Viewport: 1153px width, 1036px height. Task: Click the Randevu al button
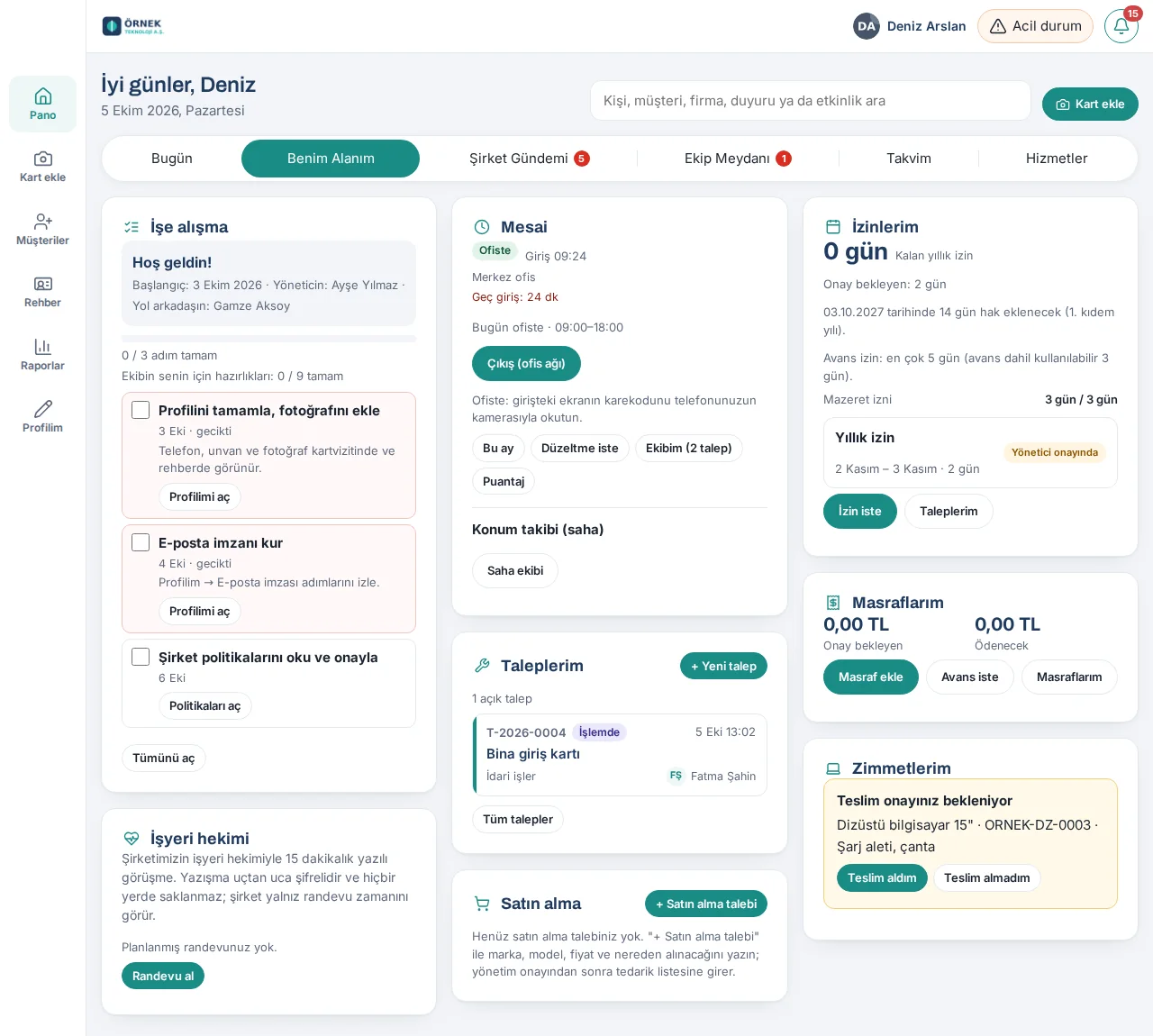tap(163, 976)
